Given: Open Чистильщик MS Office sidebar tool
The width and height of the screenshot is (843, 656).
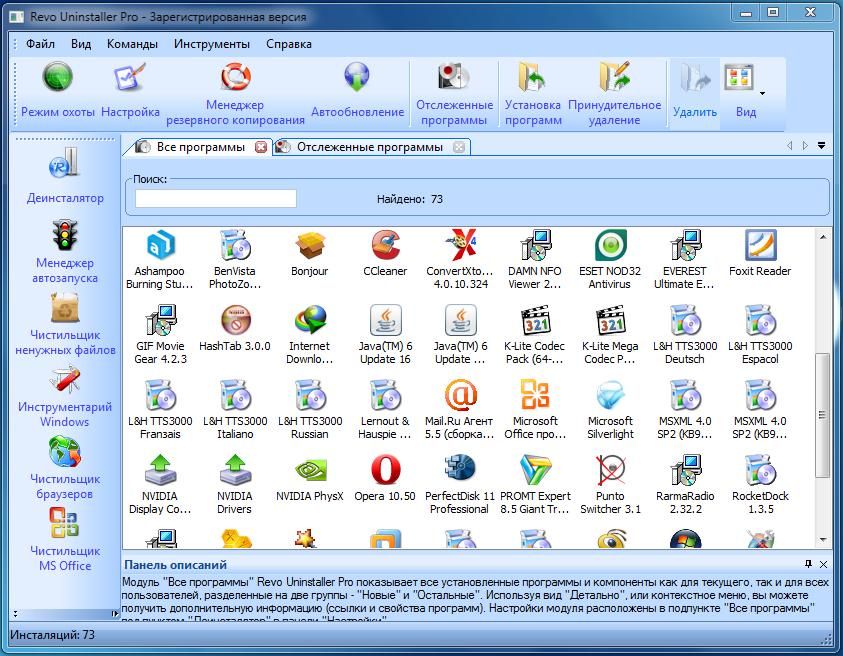Looking at the screenshot, I should pos(65,539).
